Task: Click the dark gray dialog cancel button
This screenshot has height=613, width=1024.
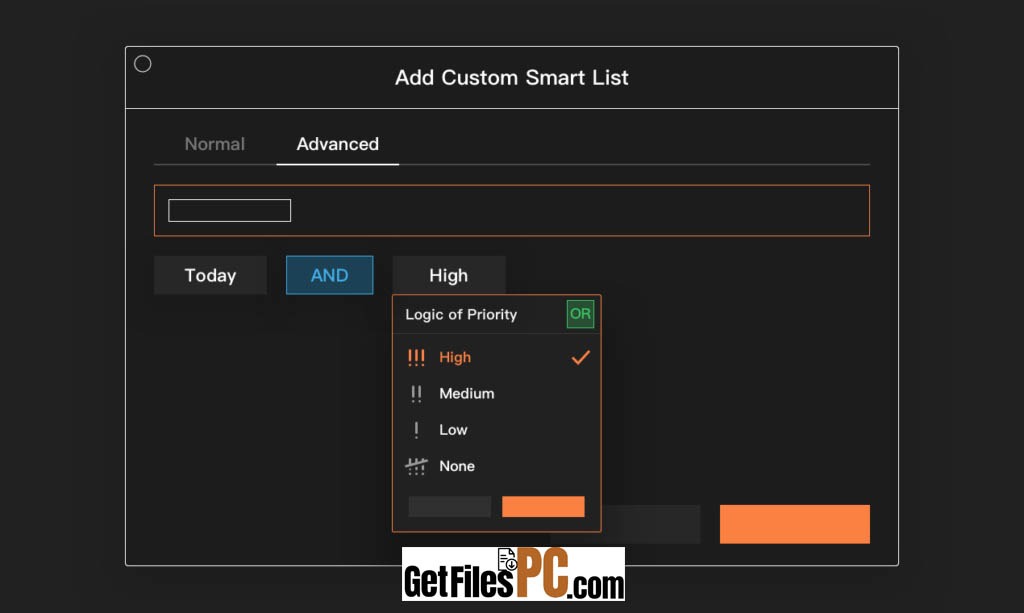Action: (650, 524)
